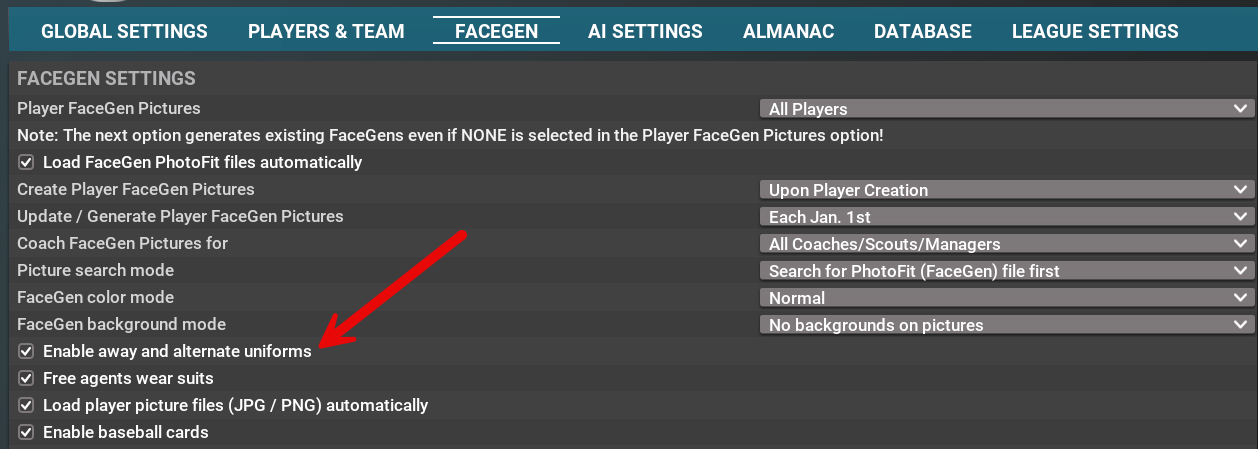Uncheck Free agents wear suits
This screenshot has width=1258, height=449.
pos(27,379)
